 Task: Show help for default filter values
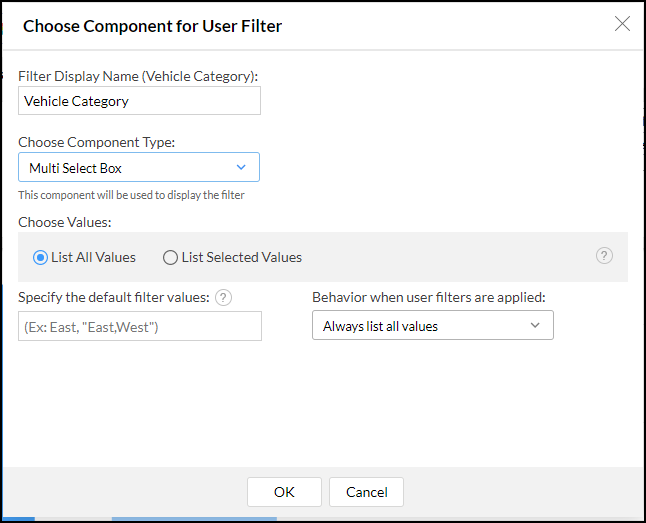(223, 298)
